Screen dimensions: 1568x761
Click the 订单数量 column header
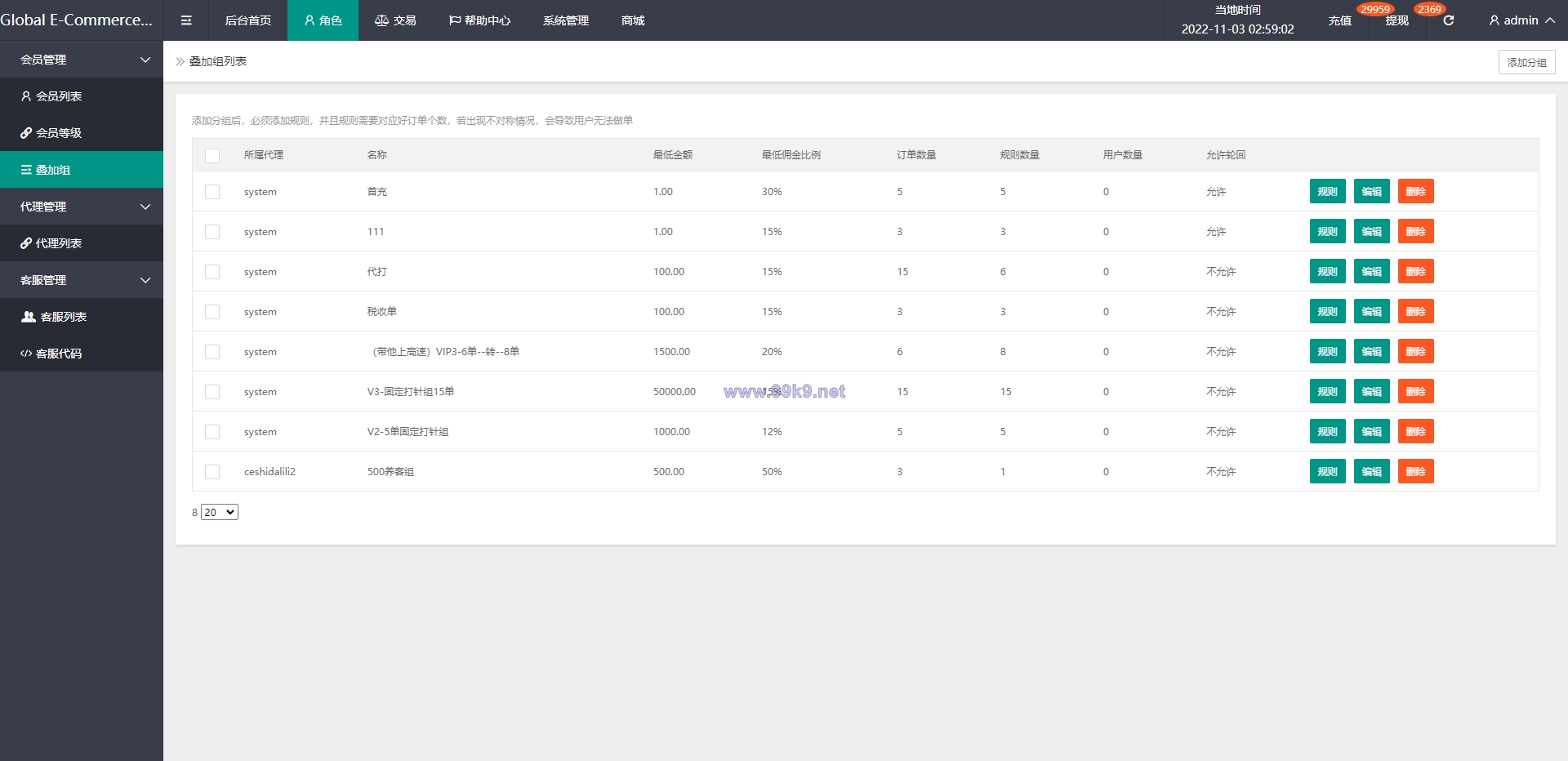pos(916,155)
